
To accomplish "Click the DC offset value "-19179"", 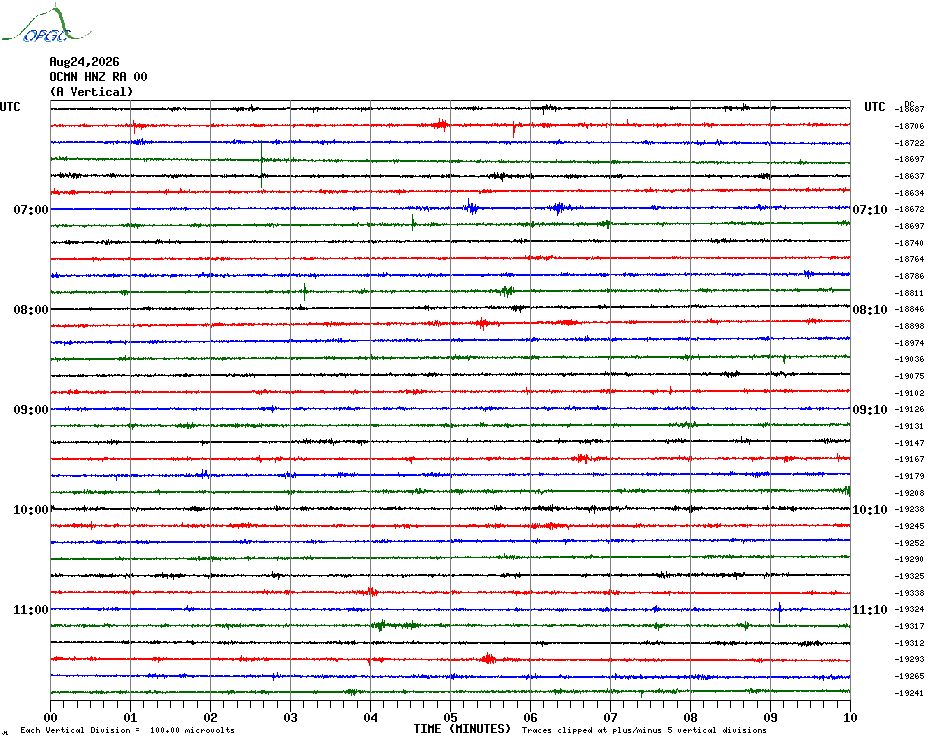I will [x=909, y=476].
